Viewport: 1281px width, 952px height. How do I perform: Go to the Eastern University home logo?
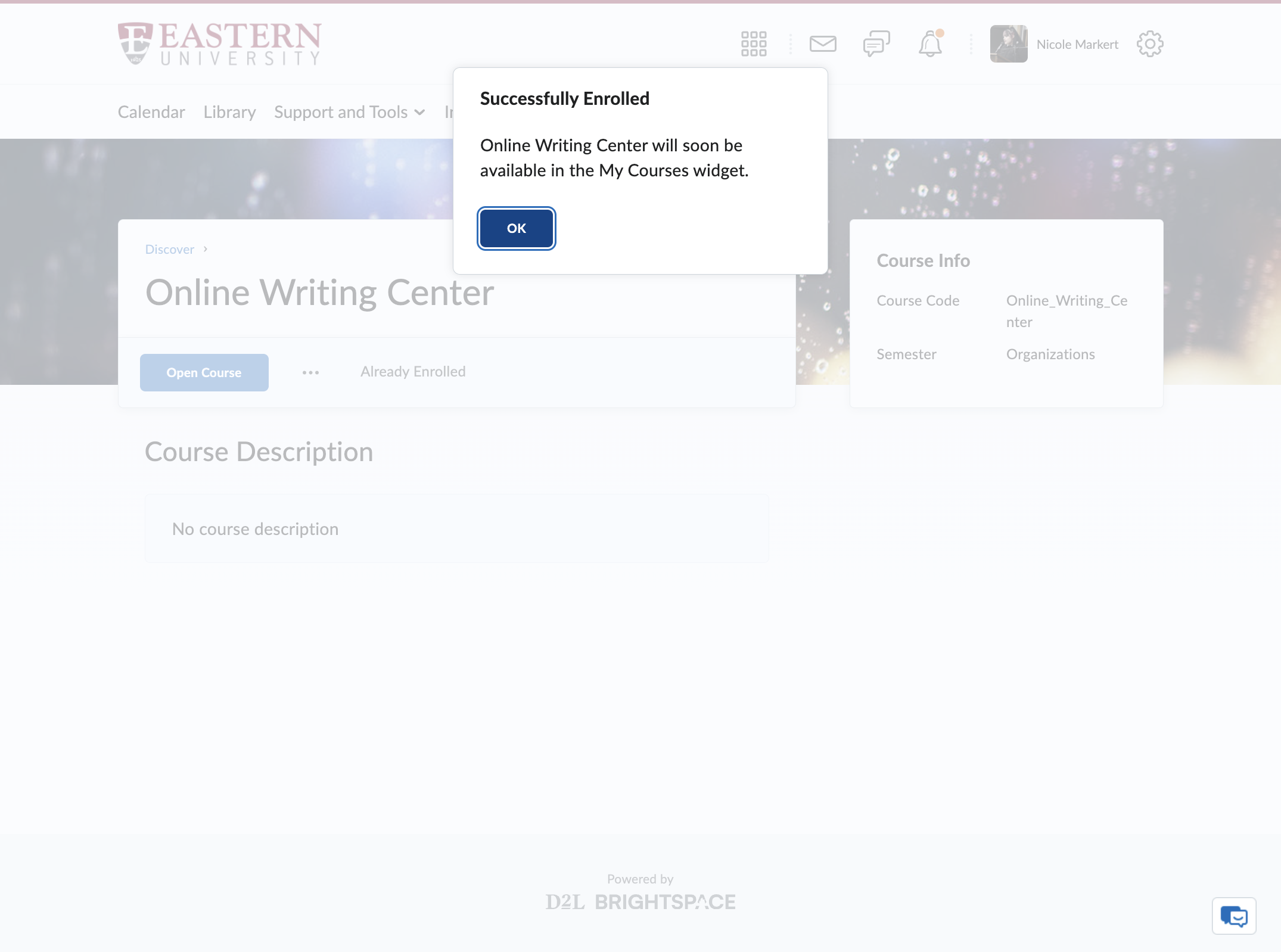click(x=220, y=43)
